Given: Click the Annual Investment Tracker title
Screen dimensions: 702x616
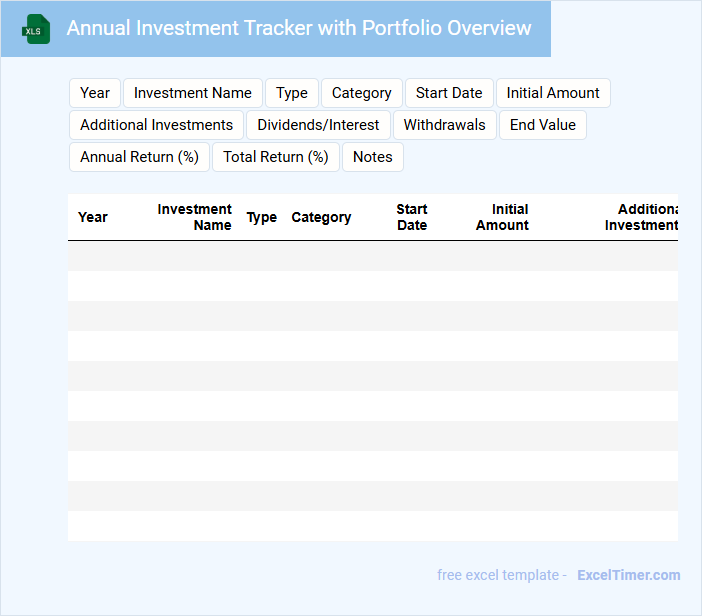Looking at the screenshot, I should (x=299, y=28).
